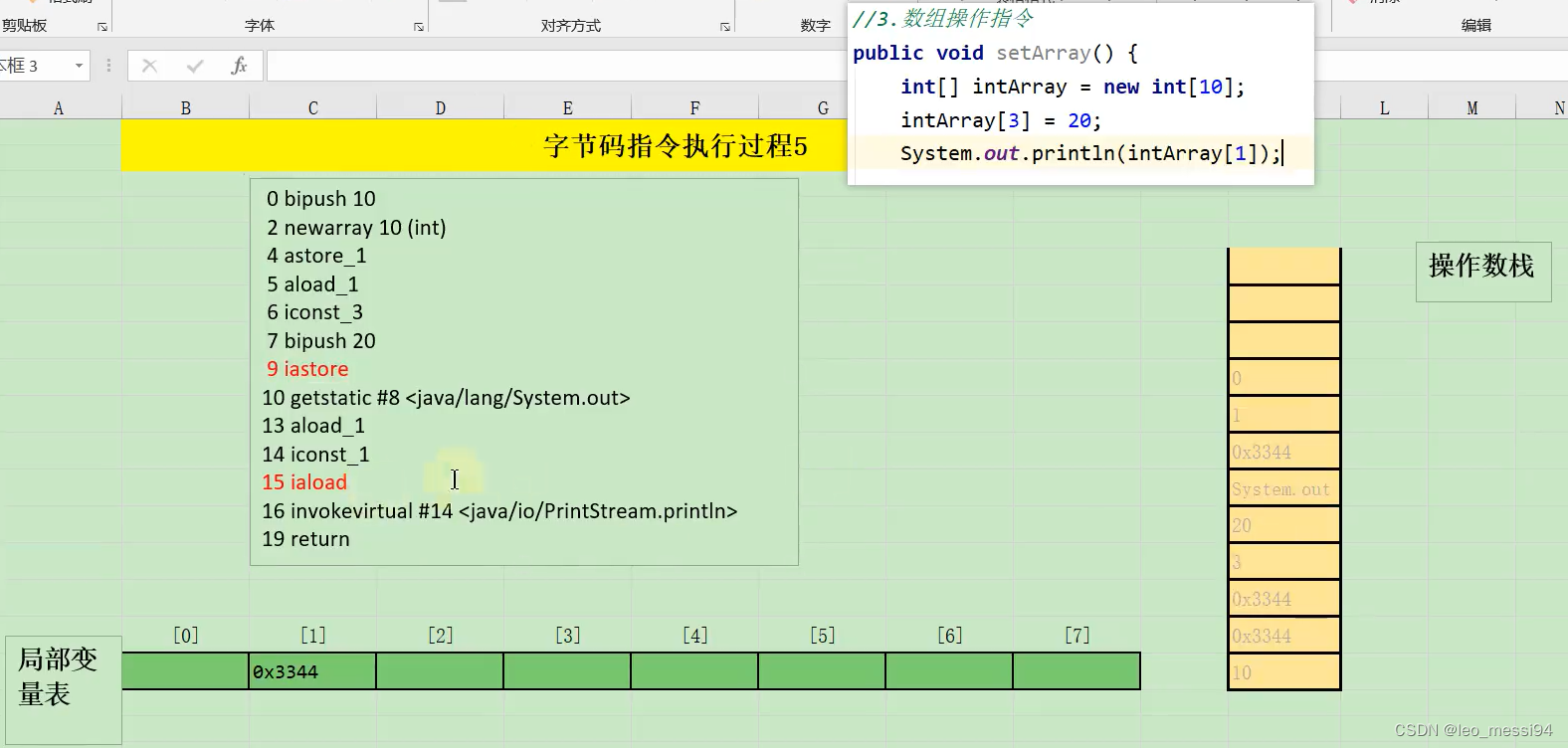This screenshot has height=748, width=1568.
Task: Click the stack cell showing System.out
Action: pos(1284,488)
